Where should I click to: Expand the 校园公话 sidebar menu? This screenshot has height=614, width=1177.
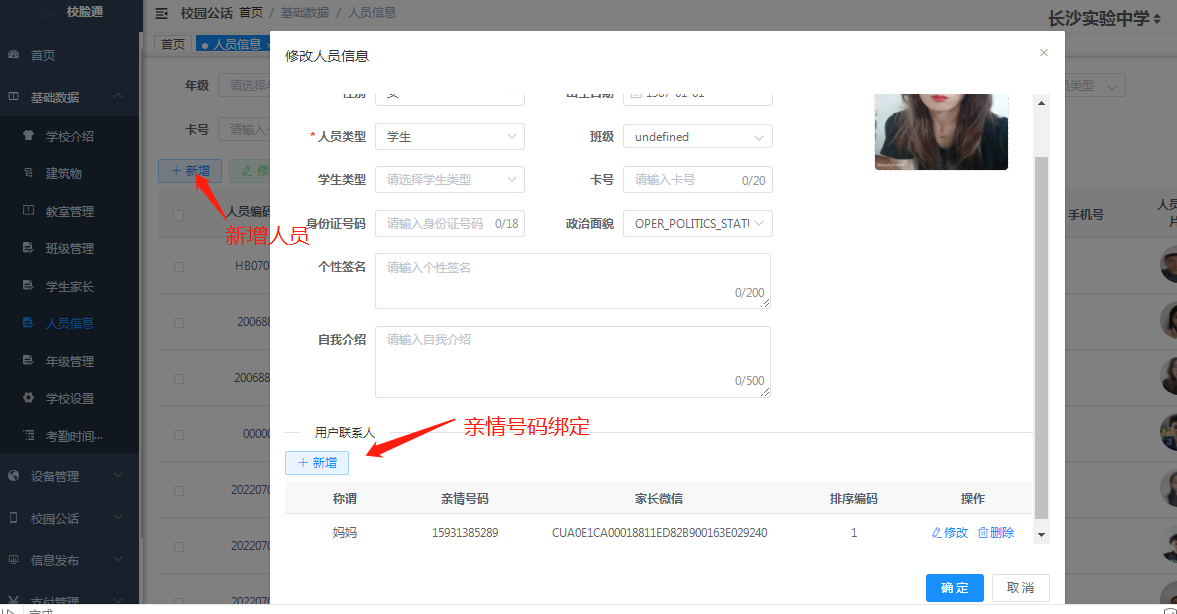pos(69,518)
